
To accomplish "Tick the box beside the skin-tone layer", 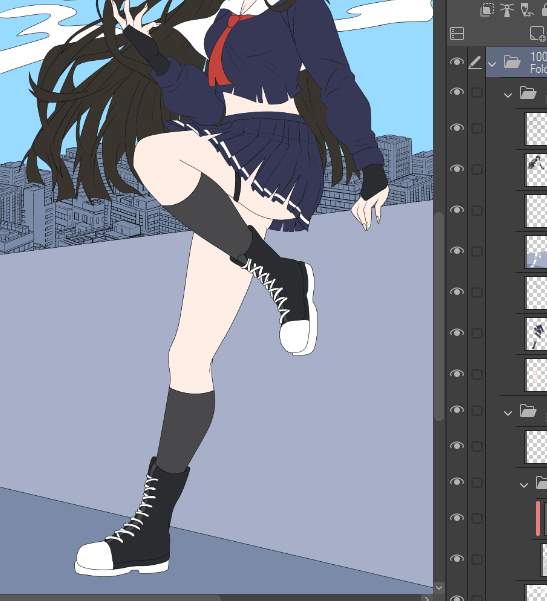I will 477,374.
